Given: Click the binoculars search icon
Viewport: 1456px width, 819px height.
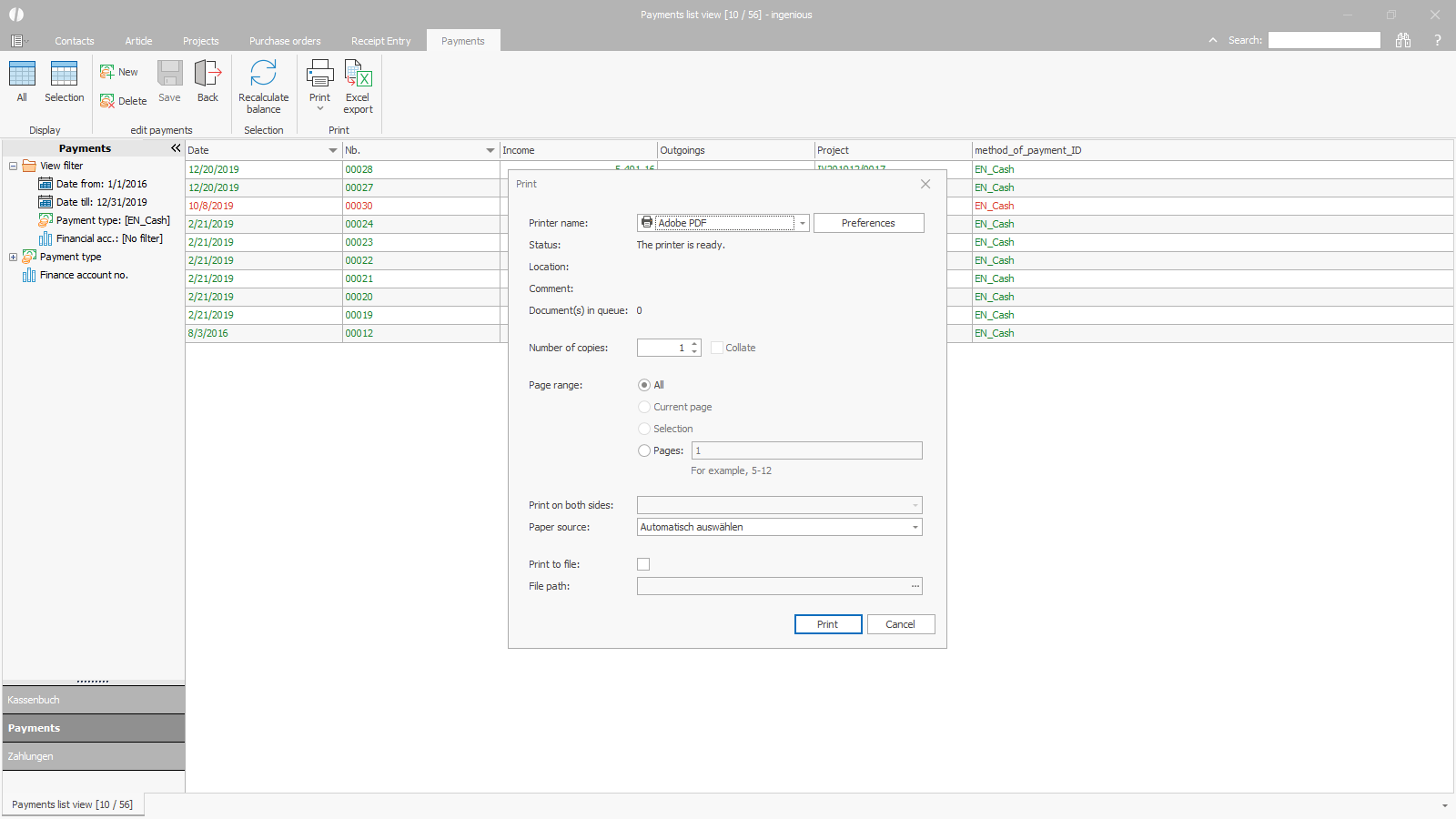Looking at the screenshot, I should point(1403,40).
